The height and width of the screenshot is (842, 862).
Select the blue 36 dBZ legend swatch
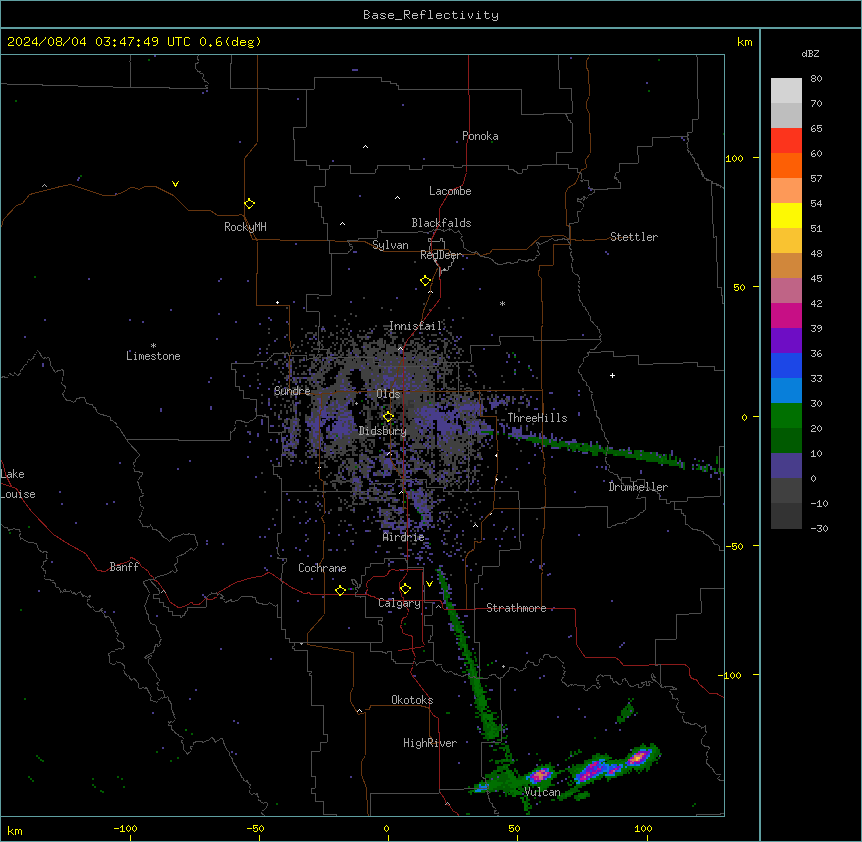tap(786, 365)
